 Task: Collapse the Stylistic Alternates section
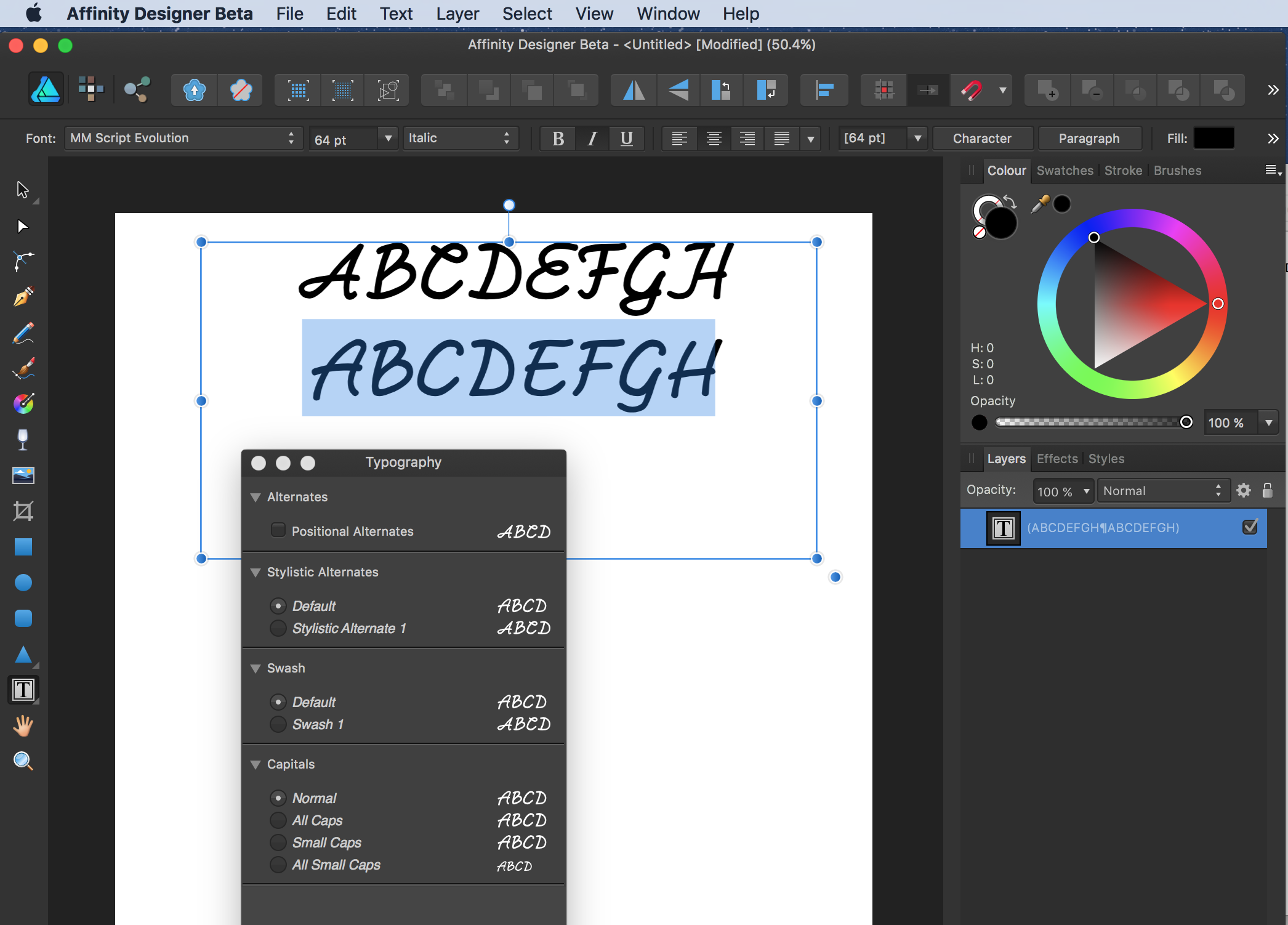click(x=256, y=572)
